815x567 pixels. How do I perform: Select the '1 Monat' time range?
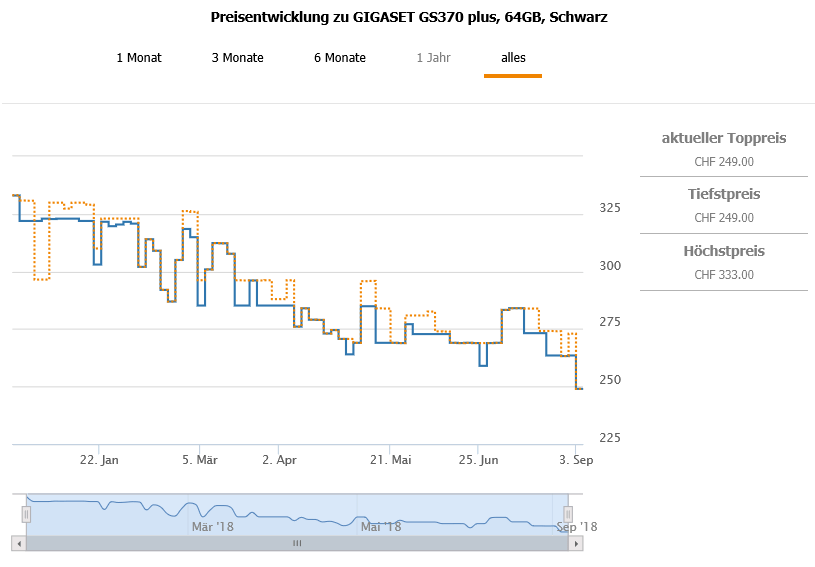(x=139, y=58)
